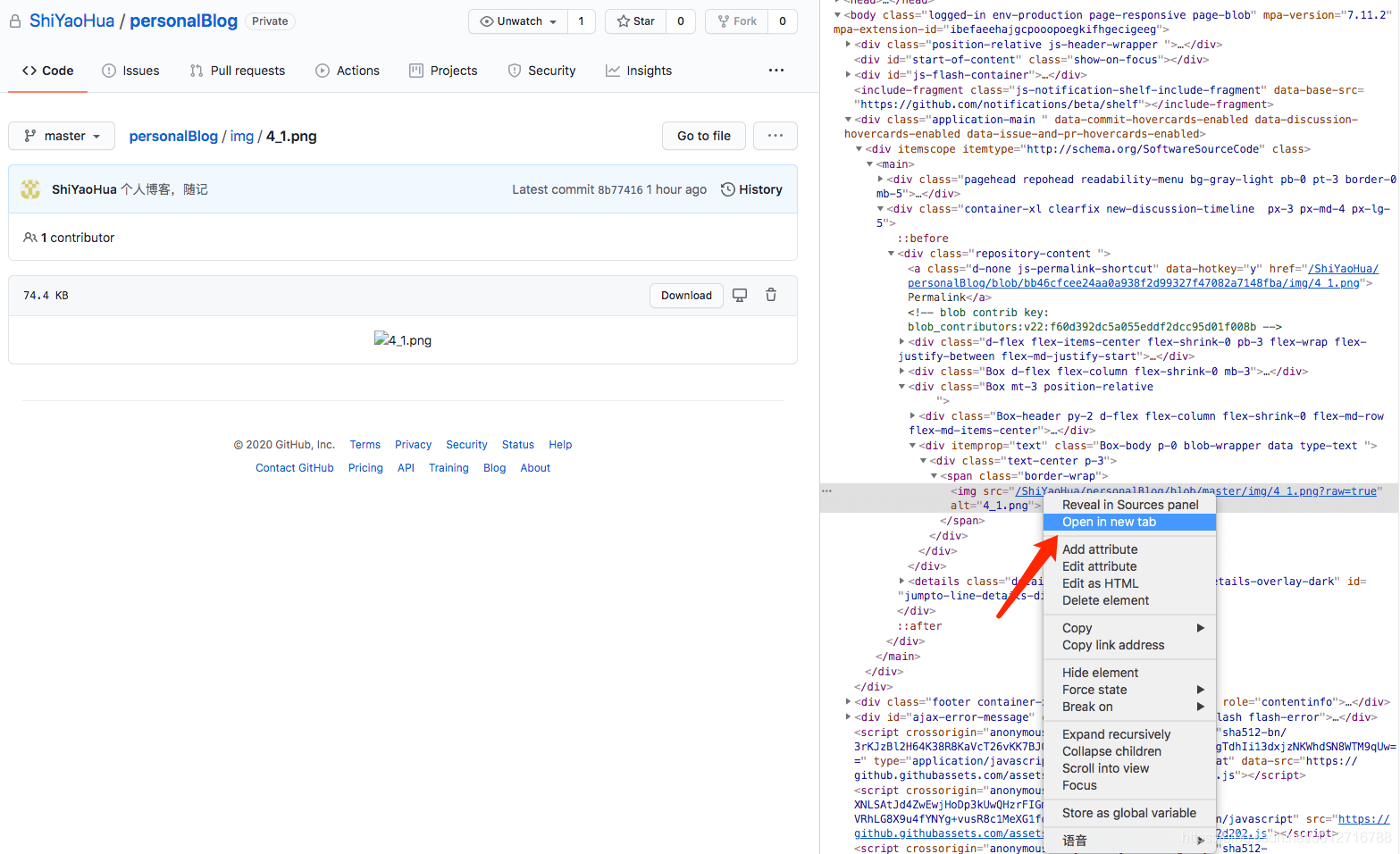The height and width of the screenshot is (854, 1400).
Task: Switch to the Issues tab
Action: coord(130,71)
